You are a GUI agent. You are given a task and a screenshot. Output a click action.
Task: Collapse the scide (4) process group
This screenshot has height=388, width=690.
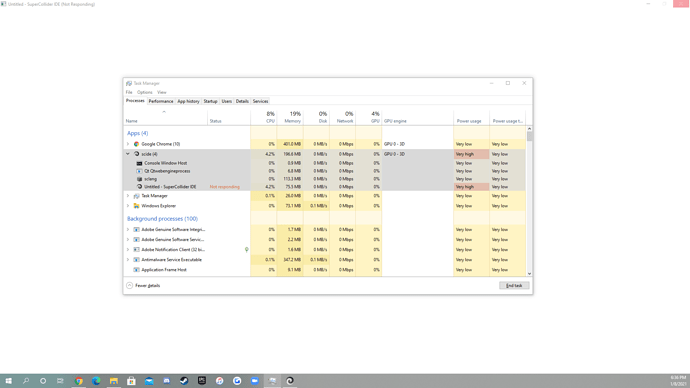point(128,154)
